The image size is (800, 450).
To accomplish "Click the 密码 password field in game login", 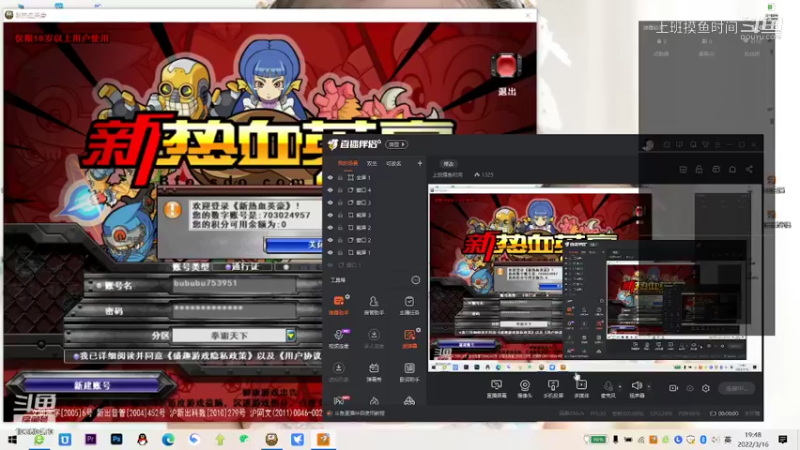I will 234,309.
